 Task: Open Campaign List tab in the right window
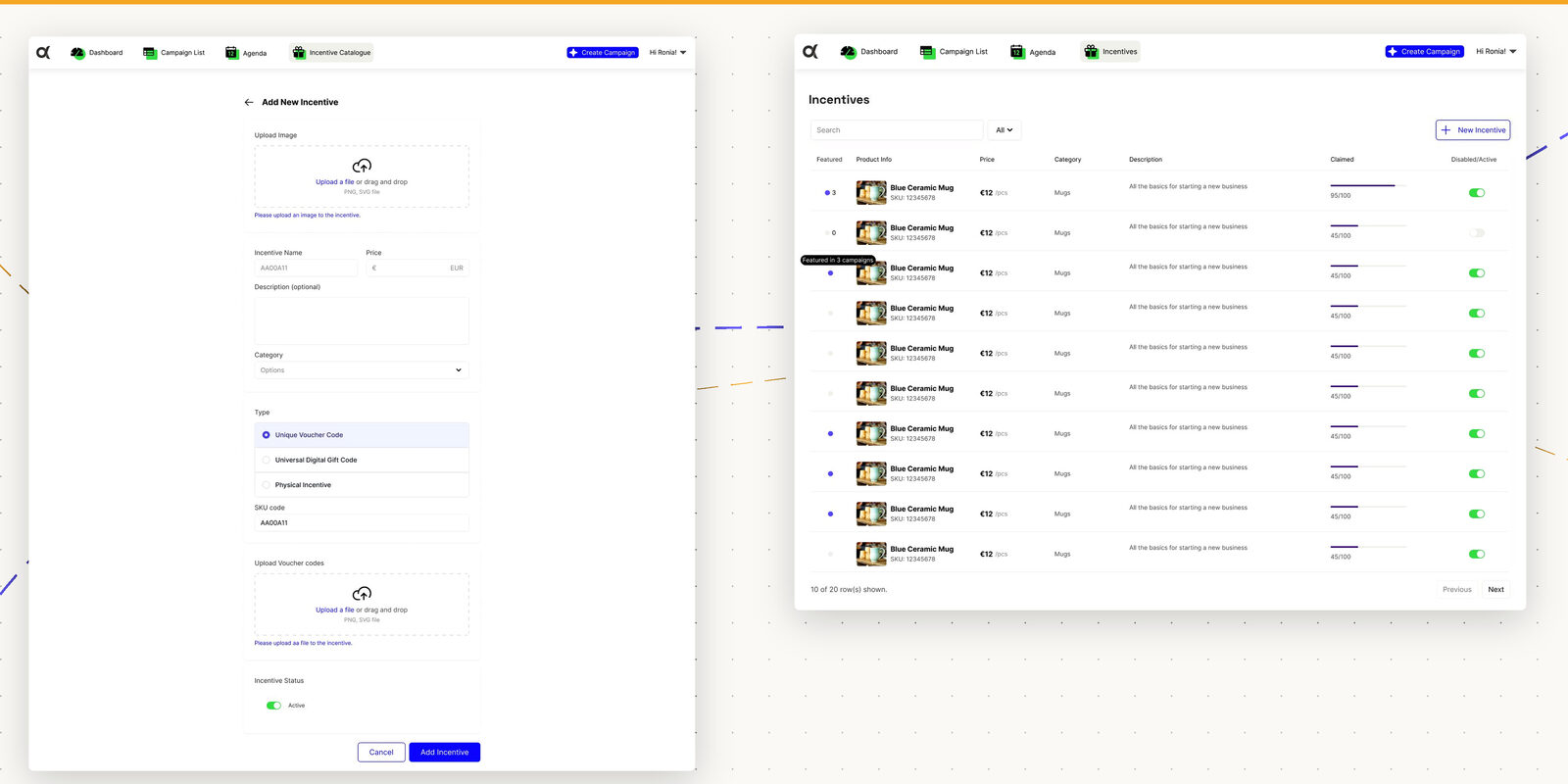[955, 52]
